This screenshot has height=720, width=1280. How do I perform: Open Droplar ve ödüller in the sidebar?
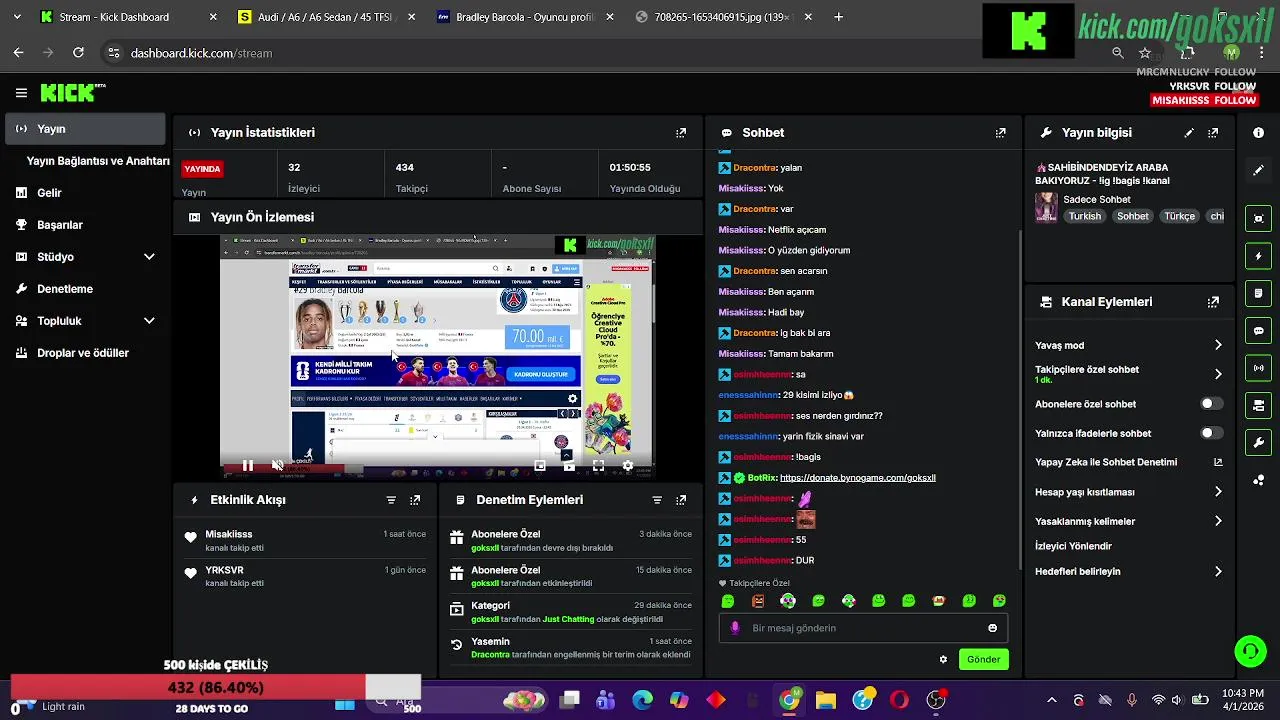(85, 353)
